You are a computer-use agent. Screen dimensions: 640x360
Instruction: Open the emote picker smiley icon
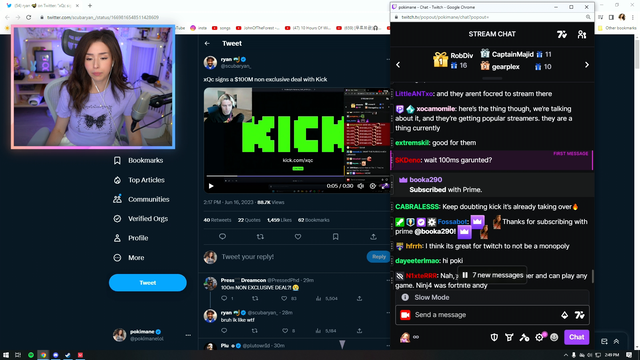pyautogui.click(x=554, y=337)
